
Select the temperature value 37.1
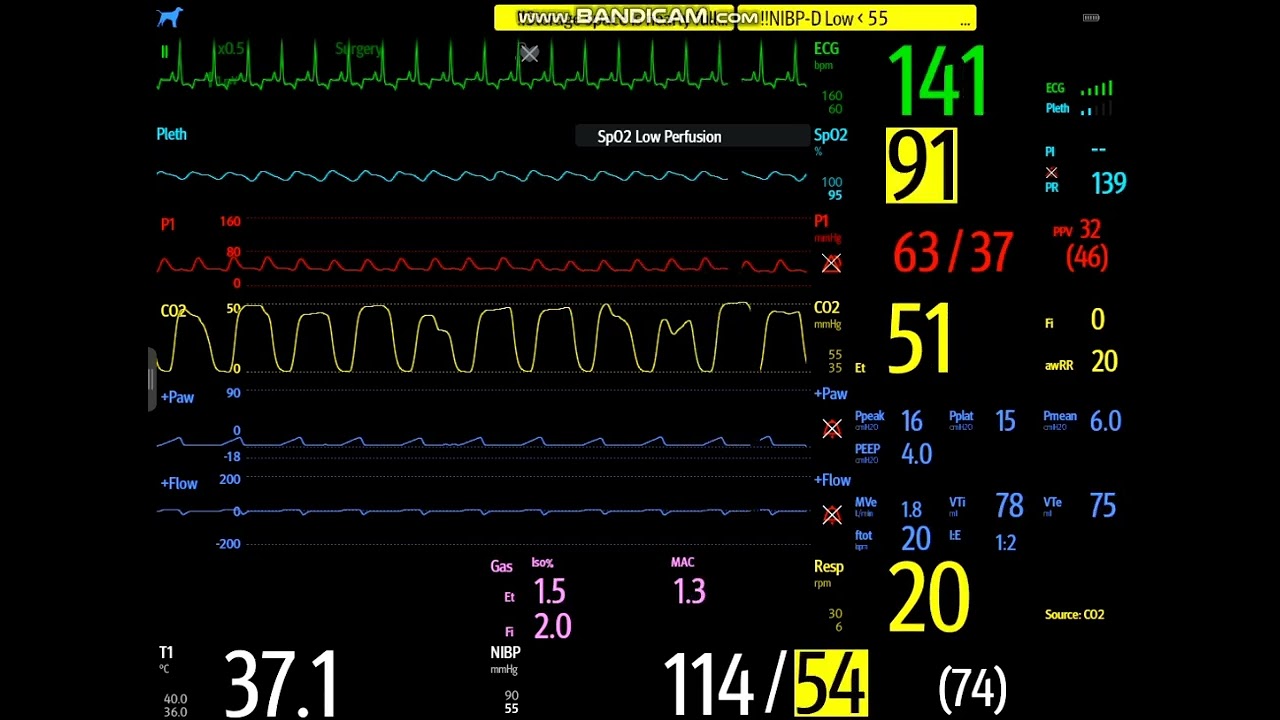pyautogui.click(x=281, y=685)
